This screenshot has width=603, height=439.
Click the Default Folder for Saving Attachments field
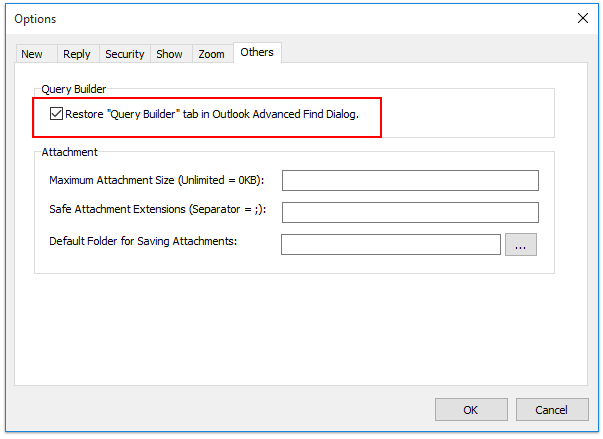coord(390,244)
